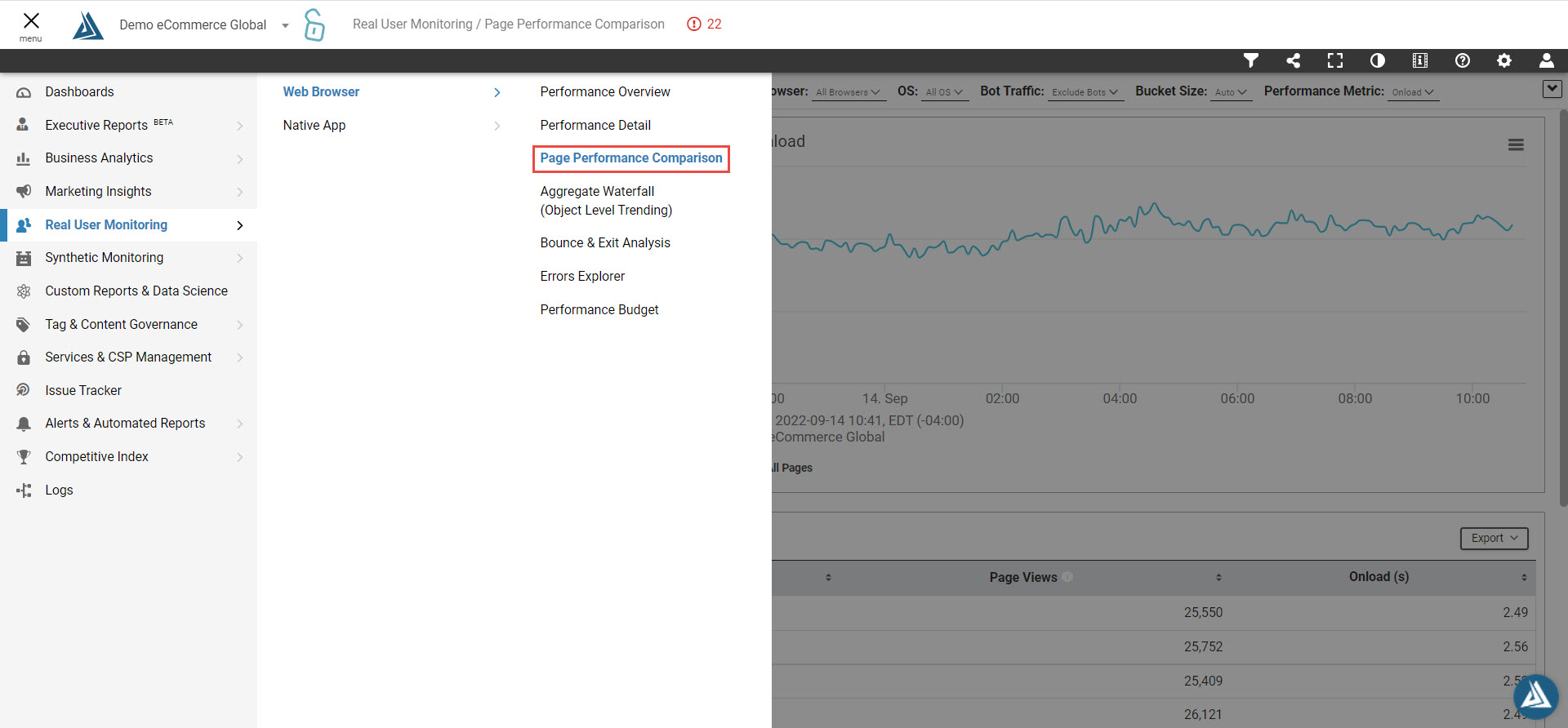Open the All Browsers dropdown
This screenshot has width=1568, height=728.
848,92
